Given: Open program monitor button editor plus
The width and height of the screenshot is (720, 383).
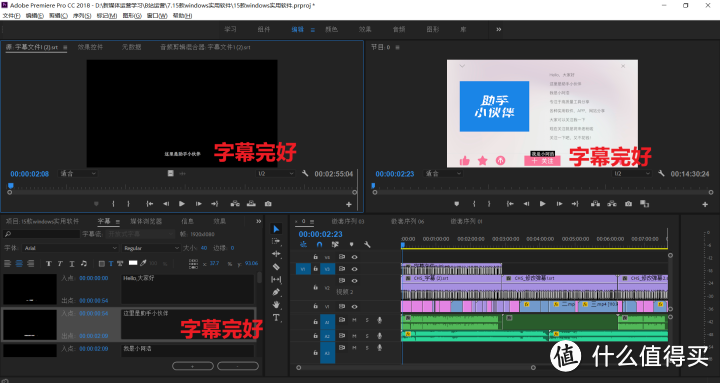Looking at the screenshot, I should pyautogui.click(x=705, y=204).
